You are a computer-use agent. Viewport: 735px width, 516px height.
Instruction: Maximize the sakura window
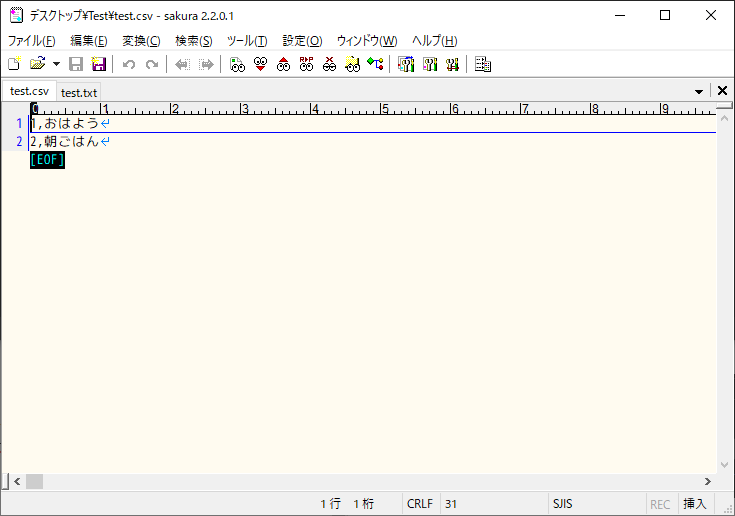[665, 15]
